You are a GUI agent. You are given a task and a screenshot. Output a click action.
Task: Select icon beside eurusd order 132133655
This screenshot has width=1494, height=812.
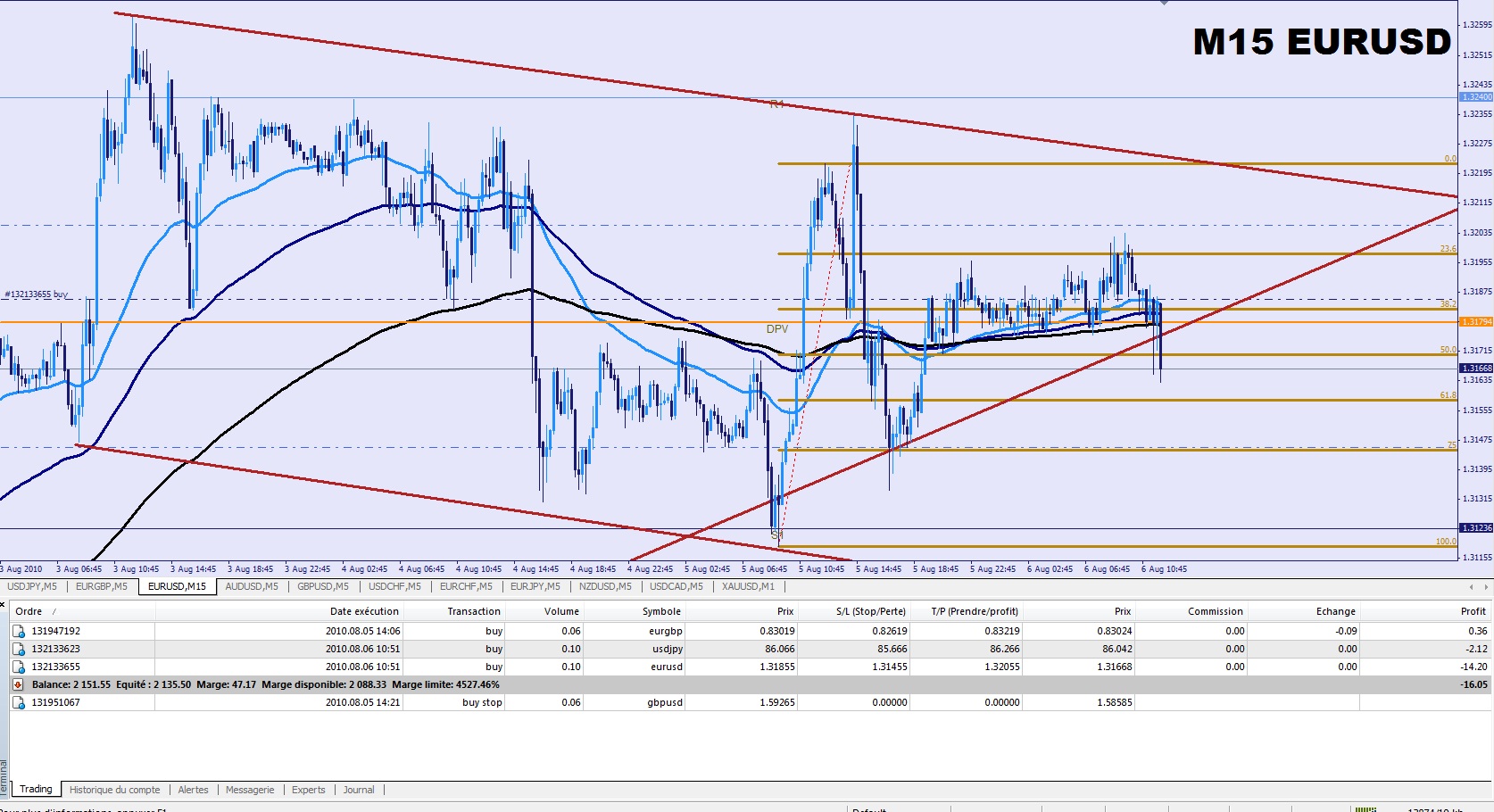pos(19,667)
